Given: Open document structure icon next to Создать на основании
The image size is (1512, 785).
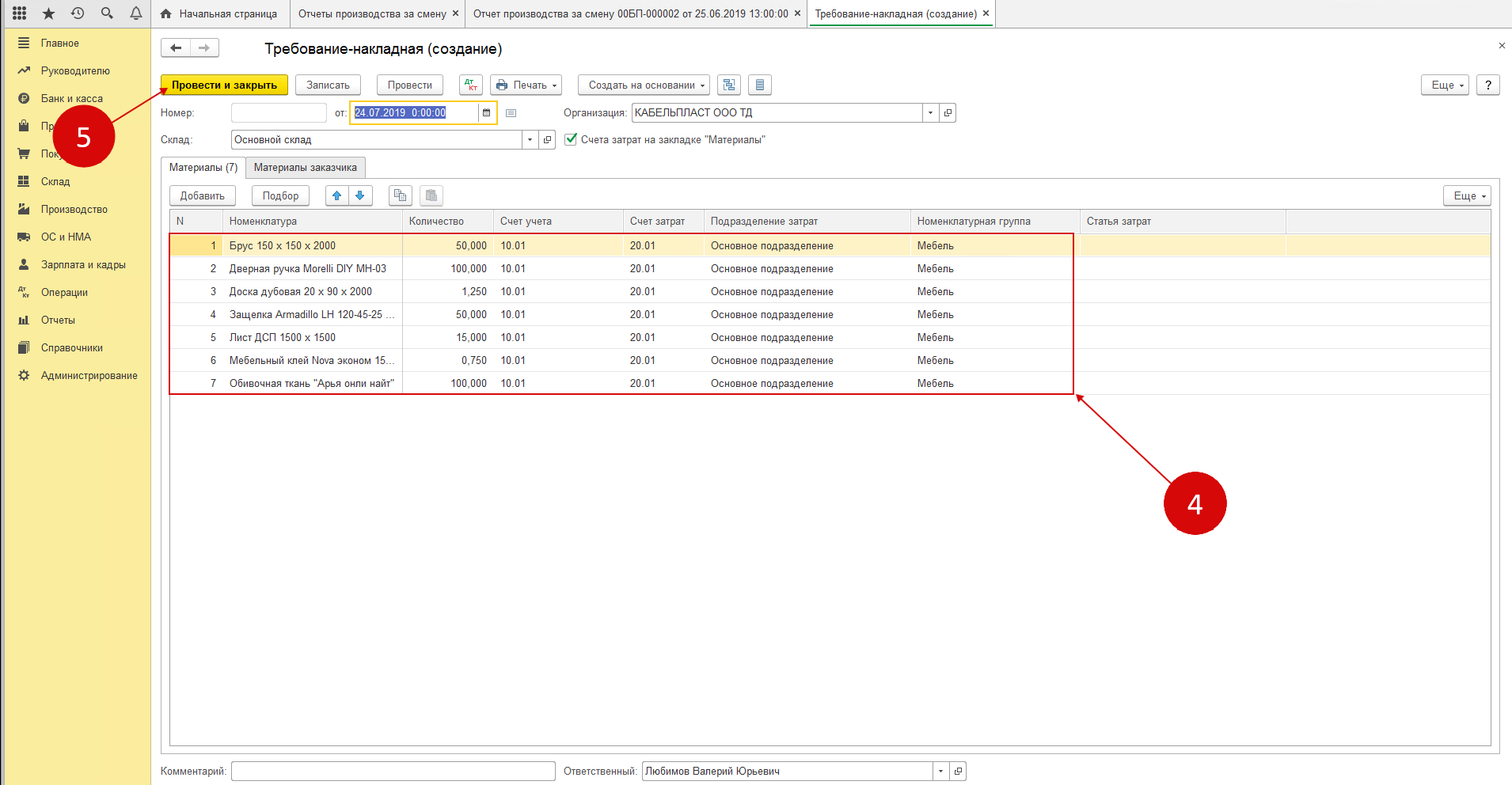Looking at the screenshot, I should pos(729,85).
